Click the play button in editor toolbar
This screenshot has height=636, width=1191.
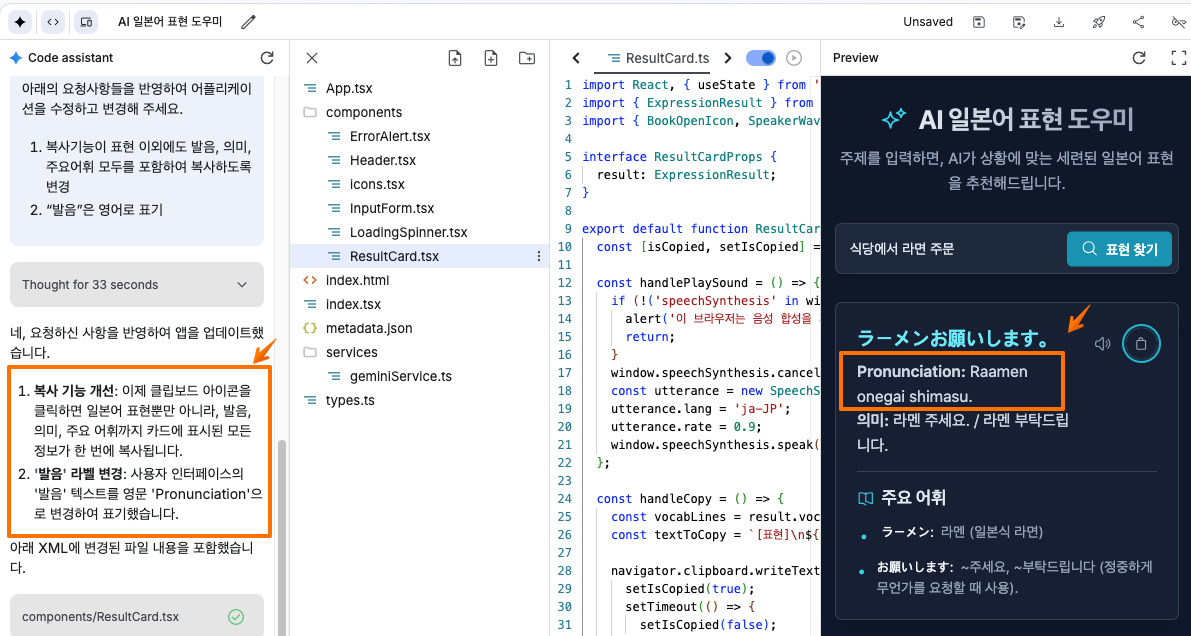(794, 58)
